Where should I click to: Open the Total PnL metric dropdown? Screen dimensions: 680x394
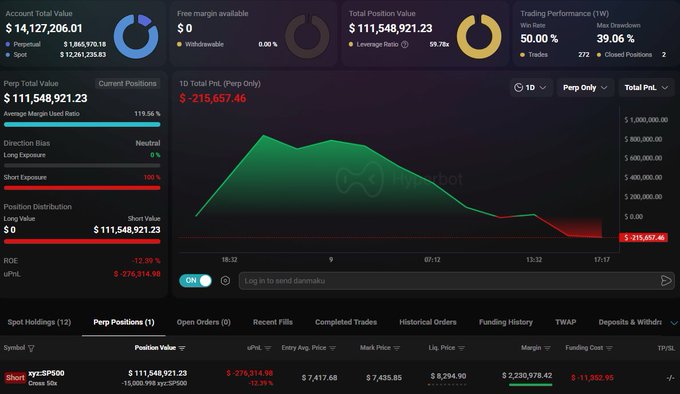point(646,88)
